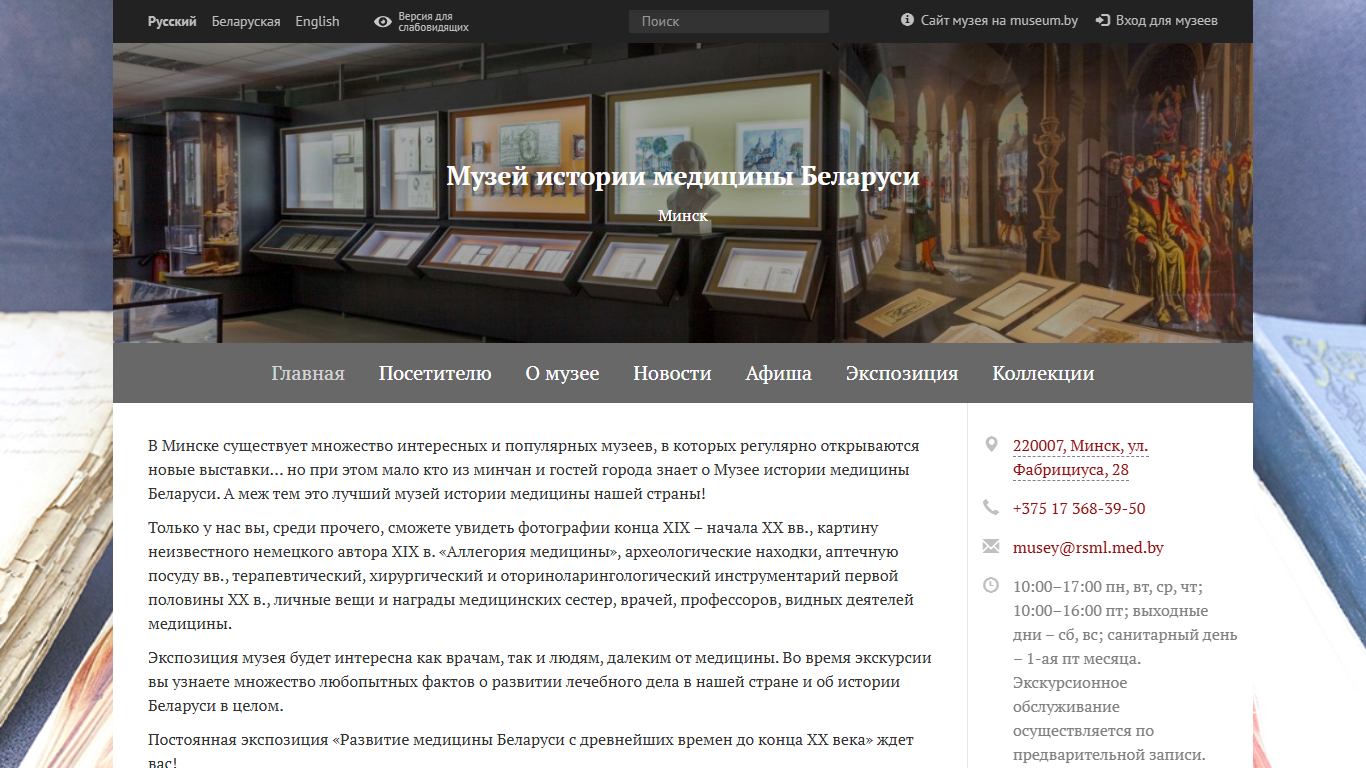Click the clock icon beside opening hours

coord(991,585)
